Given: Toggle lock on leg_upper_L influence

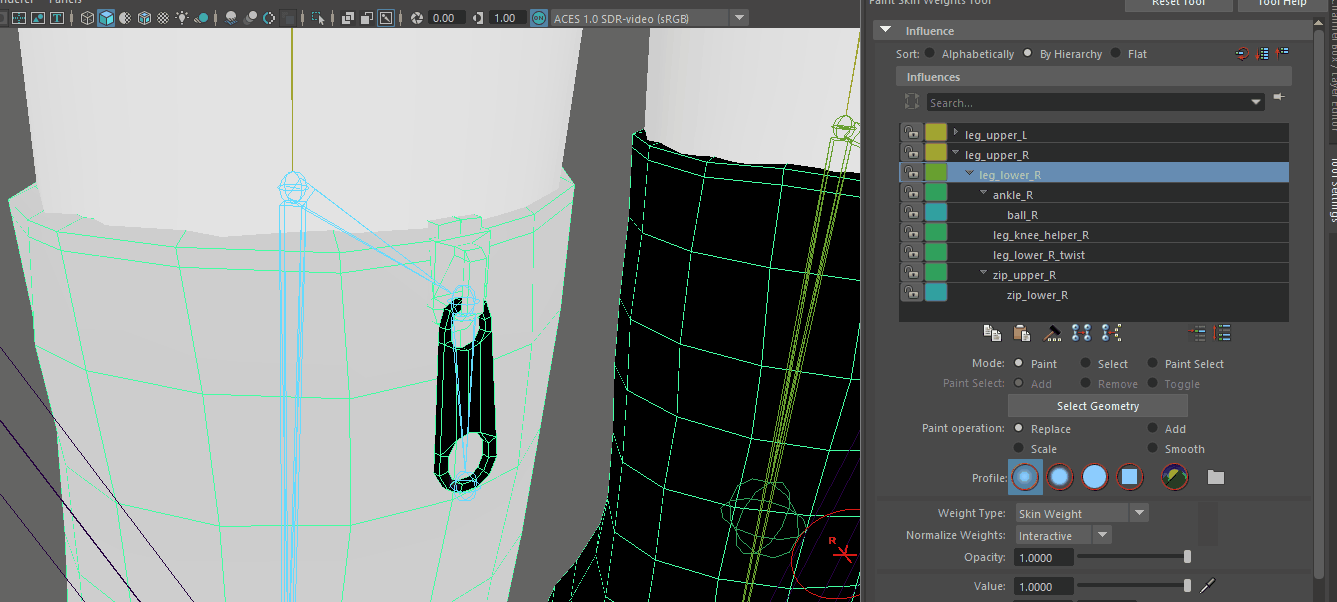Looking at the screenshot, I should click(911, 134).
